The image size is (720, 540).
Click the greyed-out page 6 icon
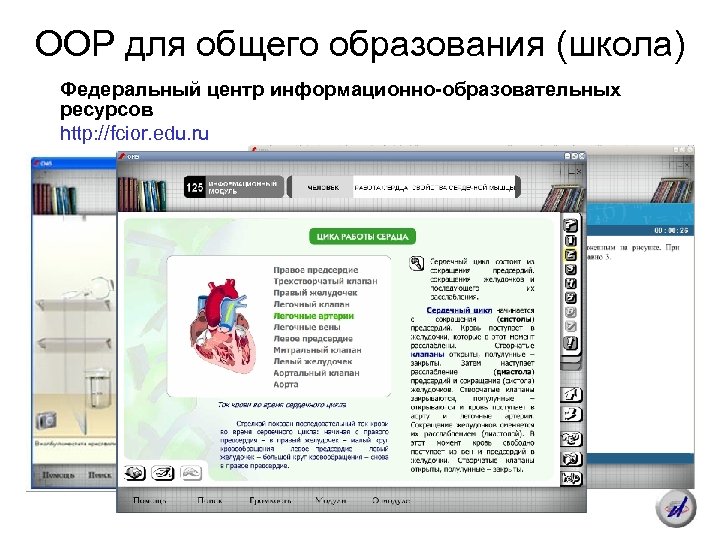[x=571, y=312]
